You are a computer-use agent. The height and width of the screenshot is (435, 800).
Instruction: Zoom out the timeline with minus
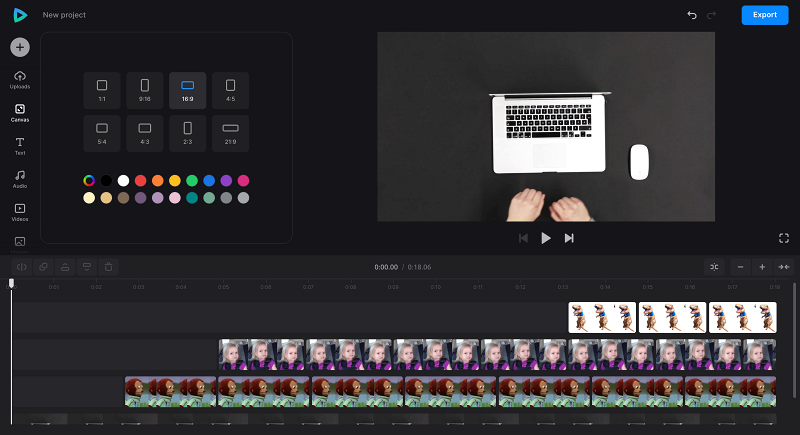[x=740, y=267]
